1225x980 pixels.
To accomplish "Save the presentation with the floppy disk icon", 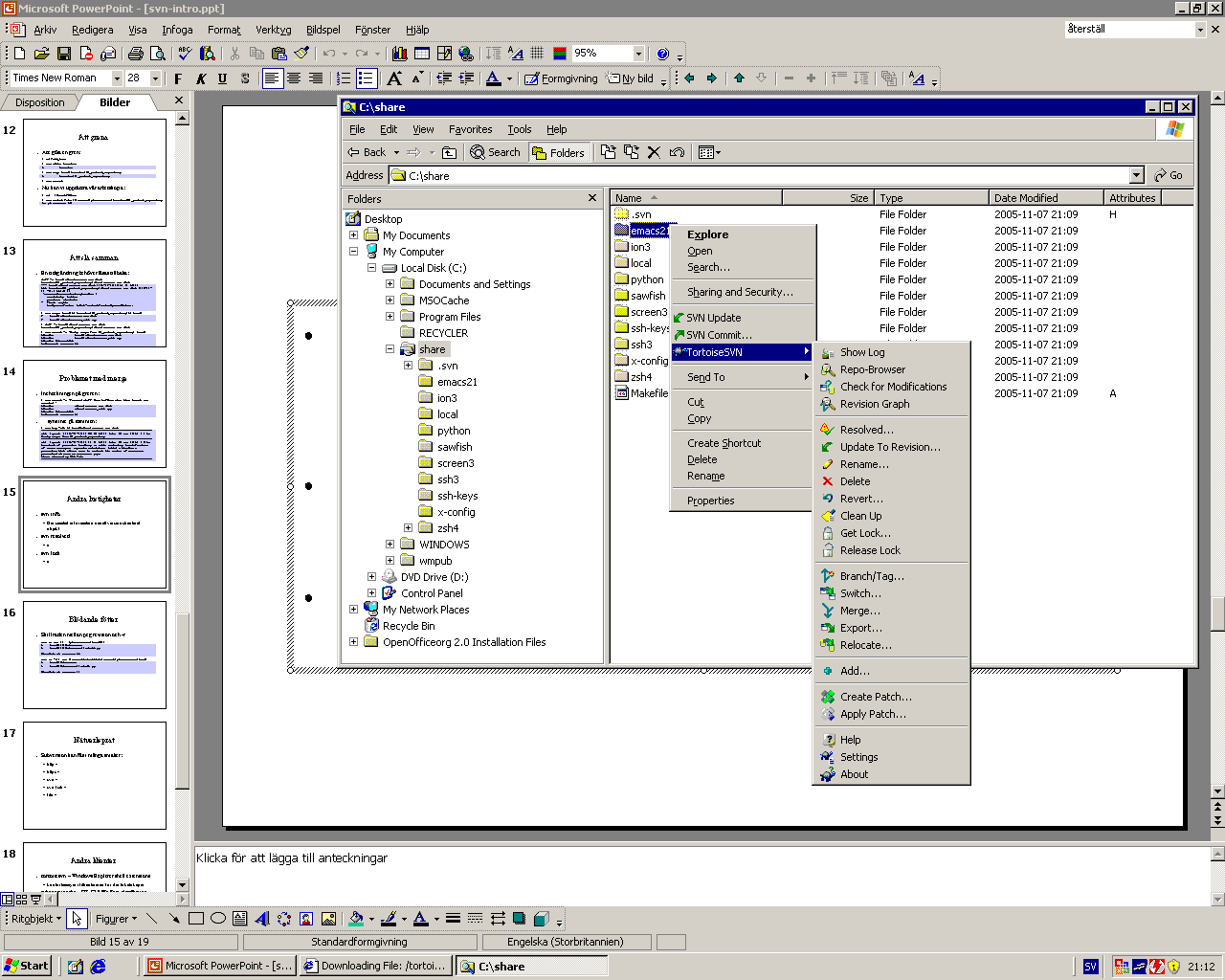I will point(63,54).
